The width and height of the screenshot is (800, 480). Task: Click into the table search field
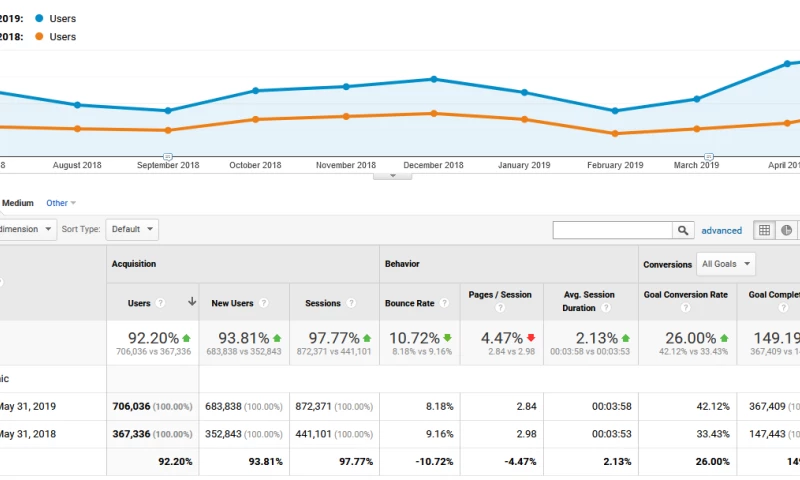(x=612, y=230)
